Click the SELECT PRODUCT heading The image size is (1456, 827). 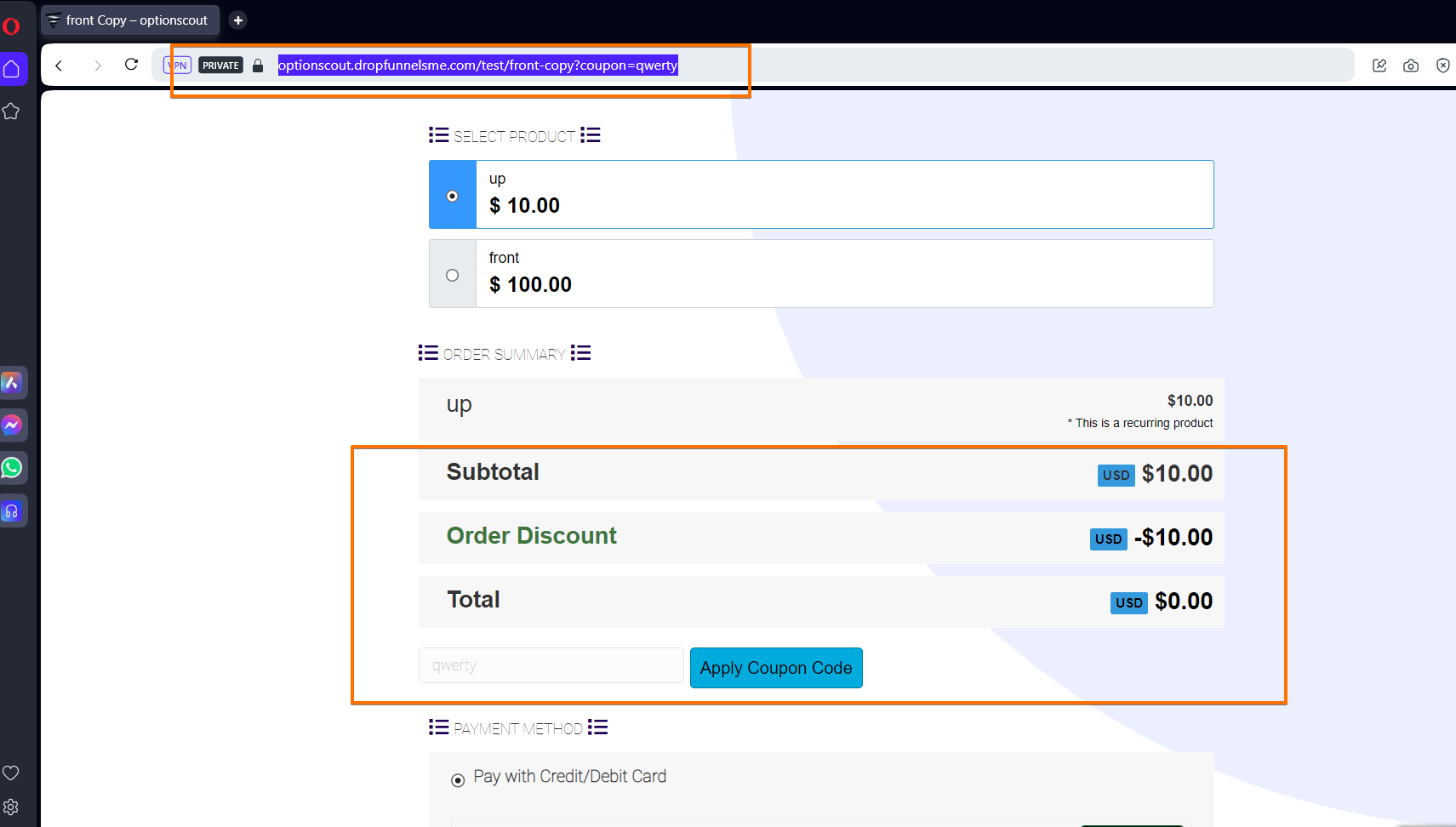(x=515, y=136)
